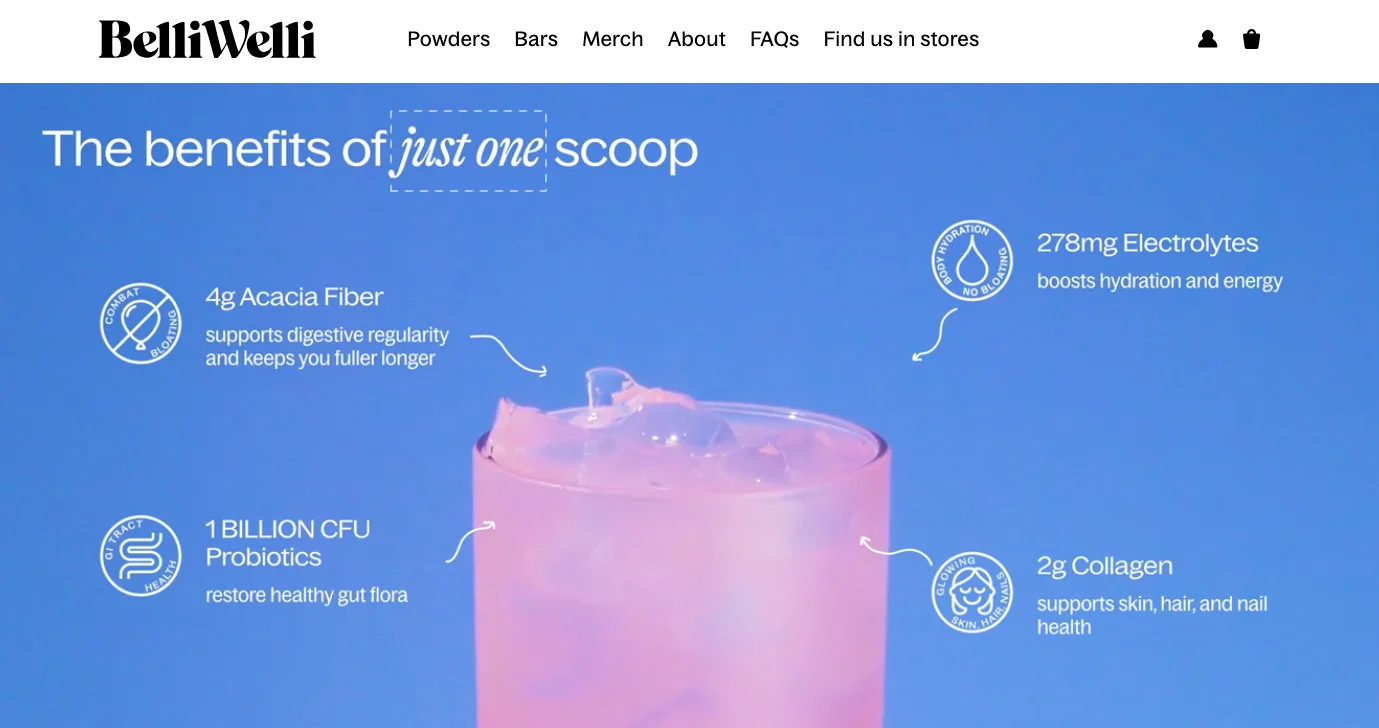Open the Bars menu item
This screenshot has height=728, width=1379.
[536, 39]
